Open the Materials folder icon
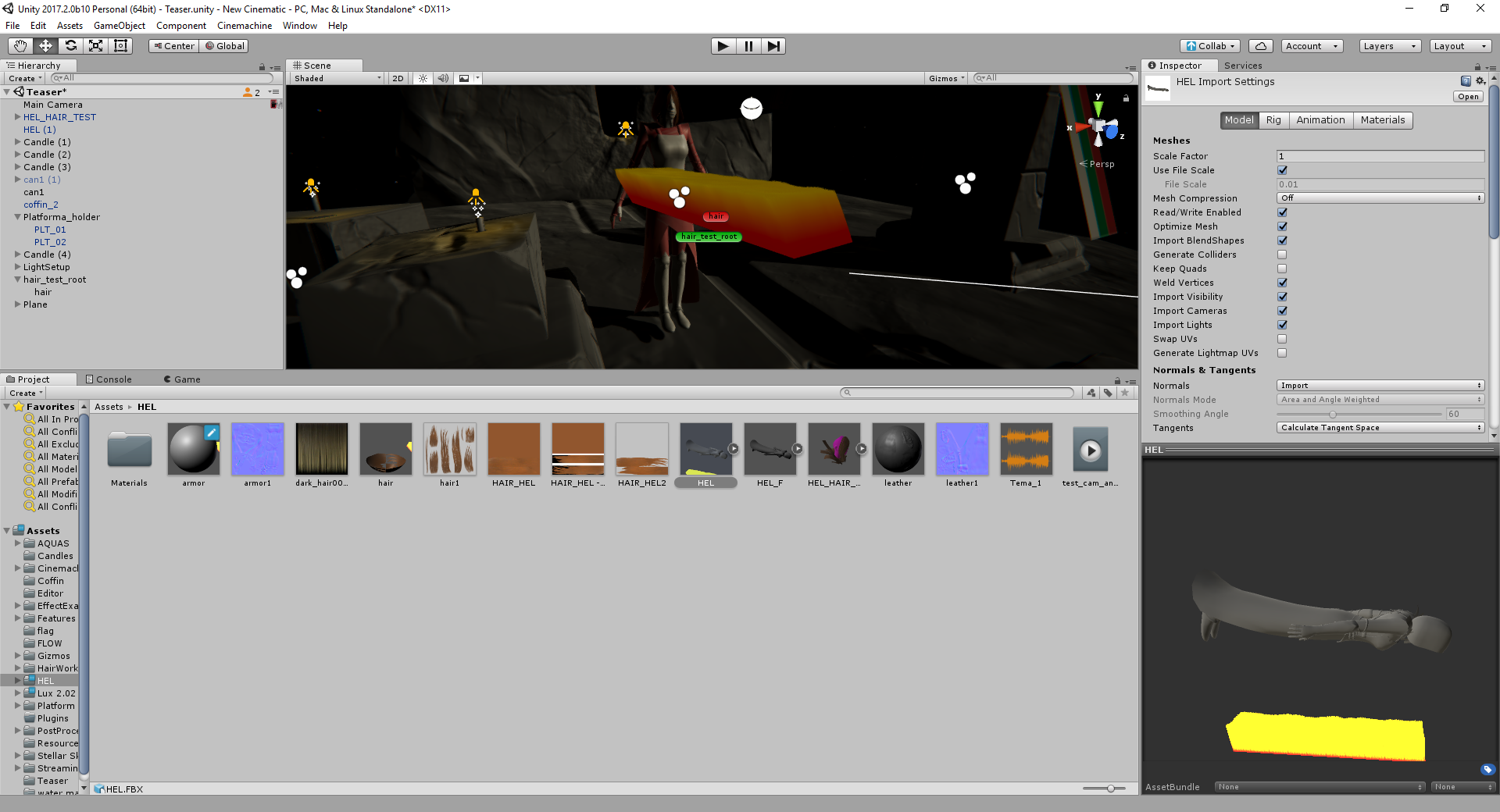Viewport: 1500px width, 812px height. (130, 449)
